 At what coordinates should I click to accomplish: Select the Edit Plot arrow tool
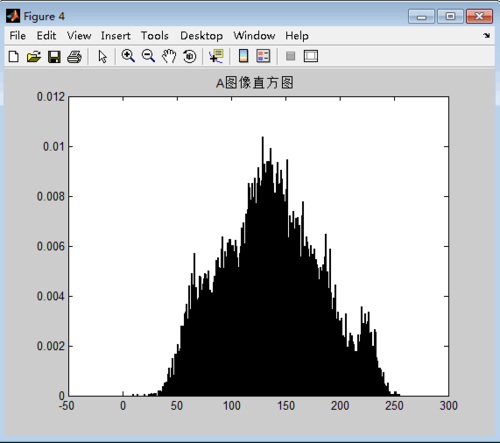(103, 56)
